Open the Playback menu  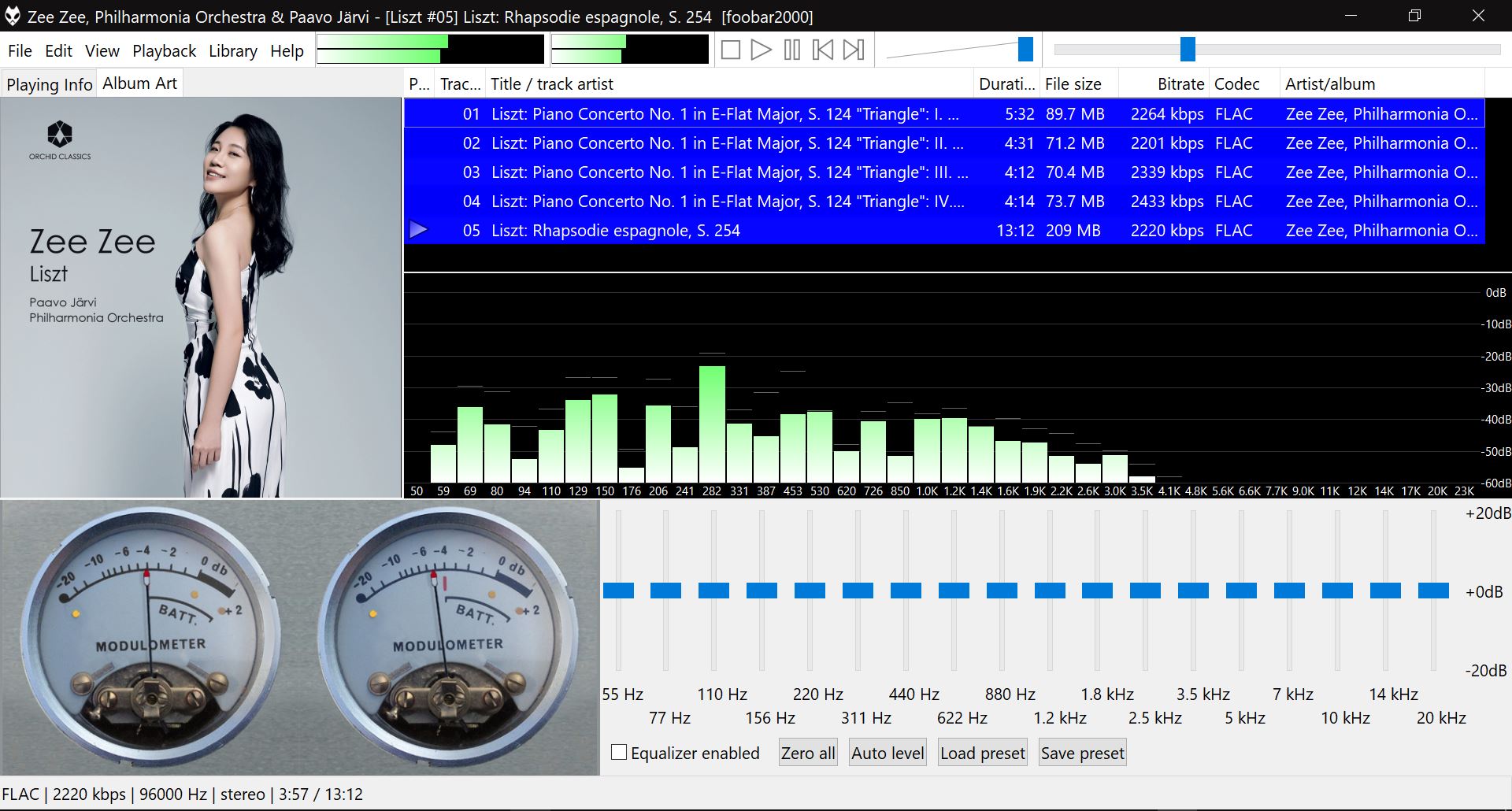coord(164,51)
